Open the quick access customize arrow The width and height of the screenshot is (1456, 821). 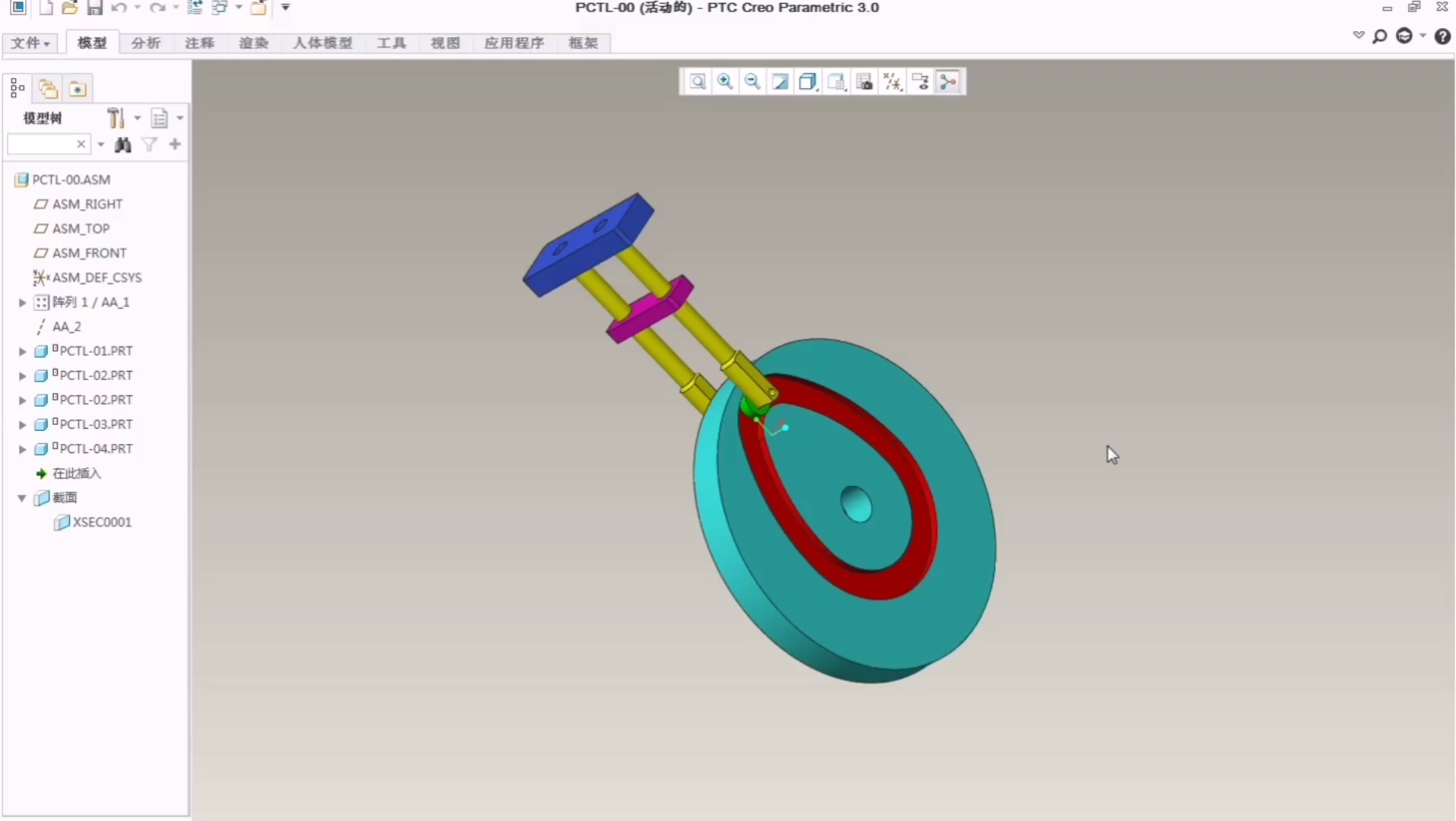(x=286, y=8)
